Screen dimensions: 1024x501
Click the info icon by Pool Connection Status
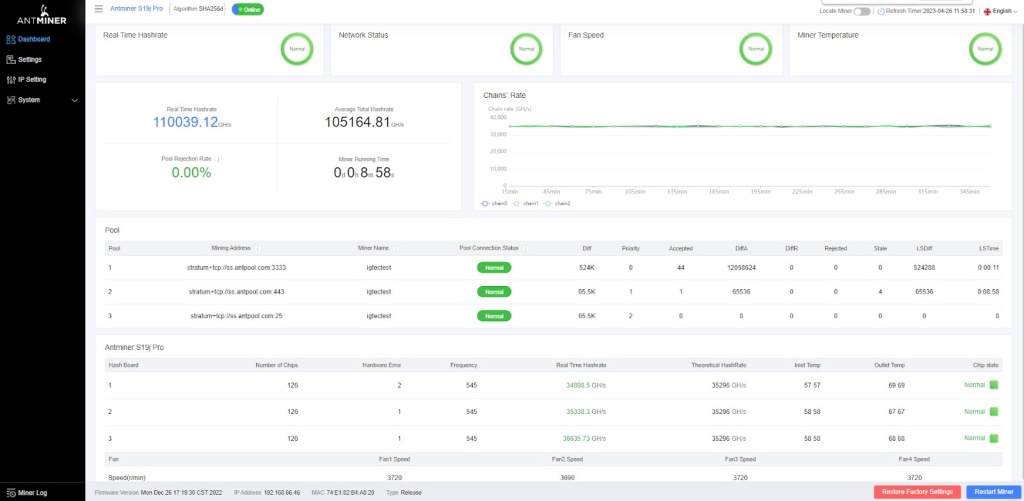[525, 249]
